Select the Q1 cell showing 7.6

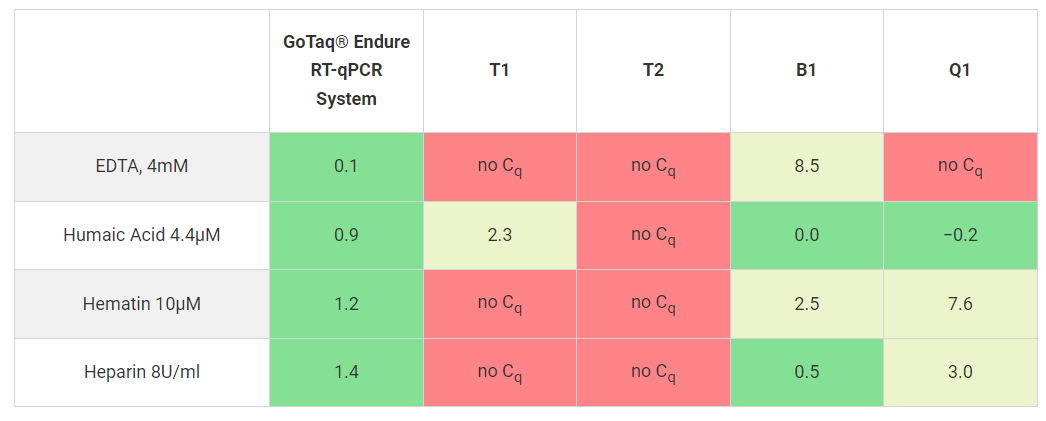[x=960, y=303]
